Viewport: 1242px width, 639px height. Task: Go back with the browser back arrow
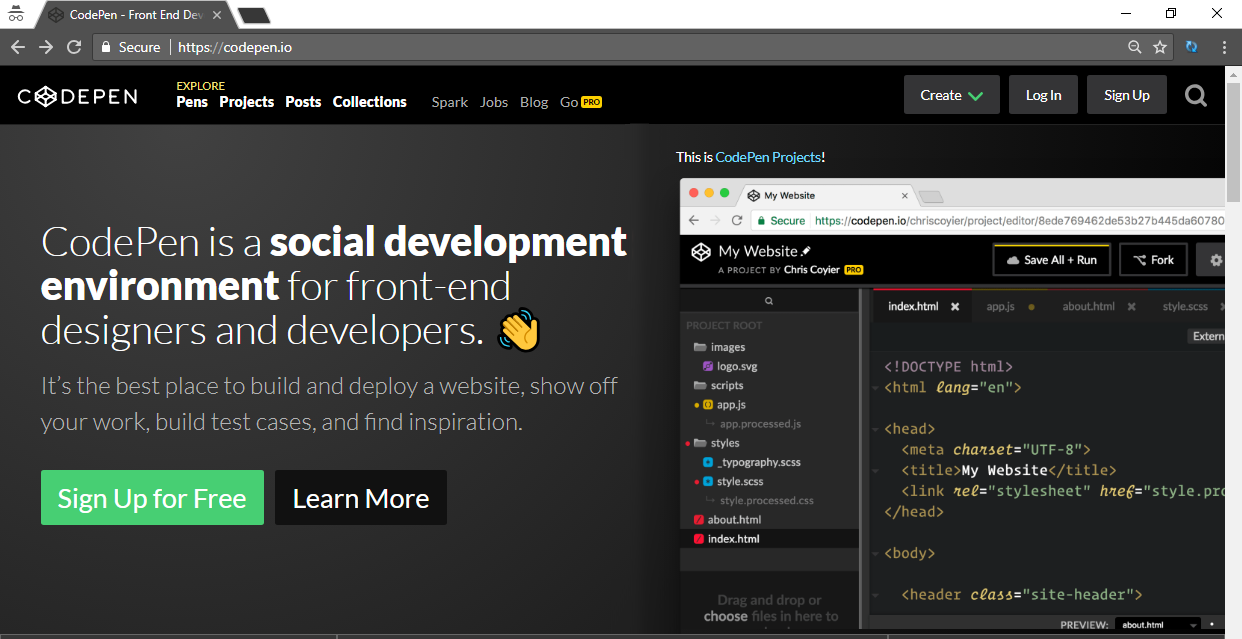[18, 47]
